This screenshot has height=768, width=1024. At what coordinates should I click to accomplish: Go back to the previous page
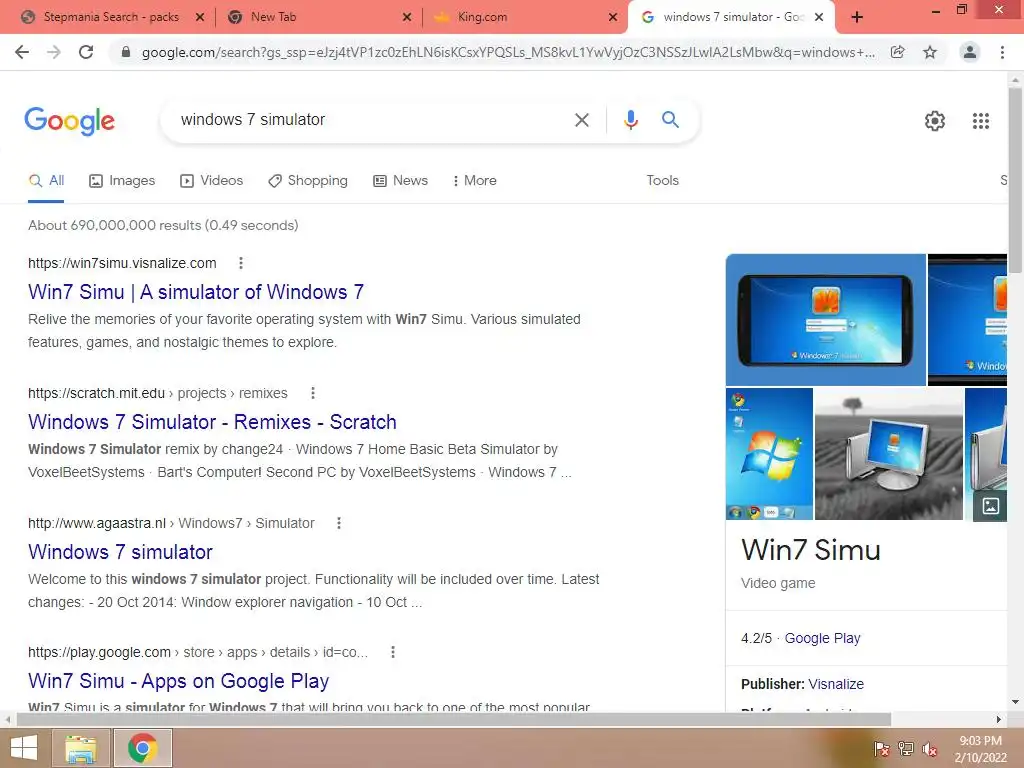tap(22, 52)
